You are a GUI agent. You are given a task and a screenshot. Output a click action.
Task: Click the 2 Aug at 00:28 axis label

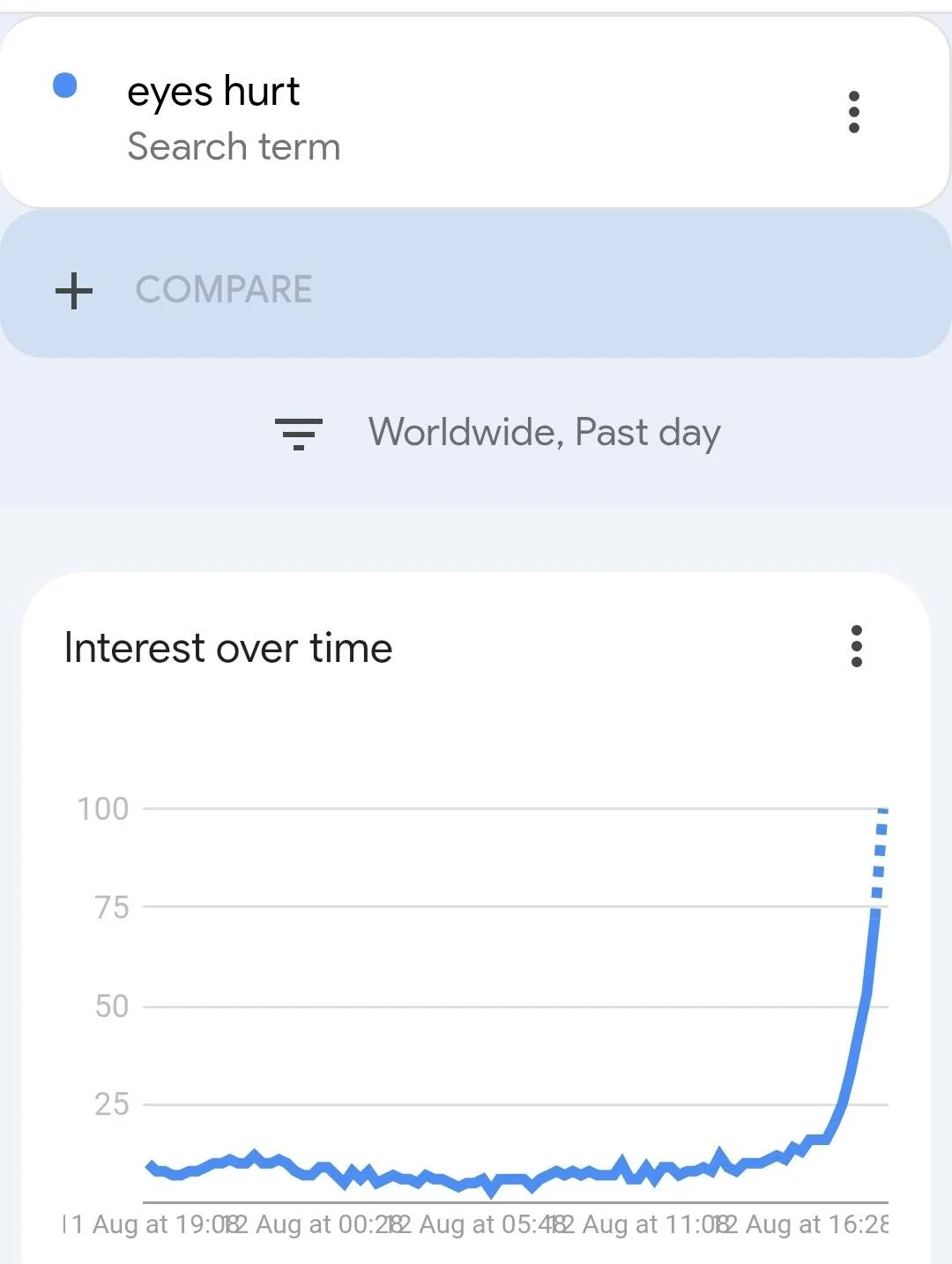pyautogui.click(x=317, y=1224)
